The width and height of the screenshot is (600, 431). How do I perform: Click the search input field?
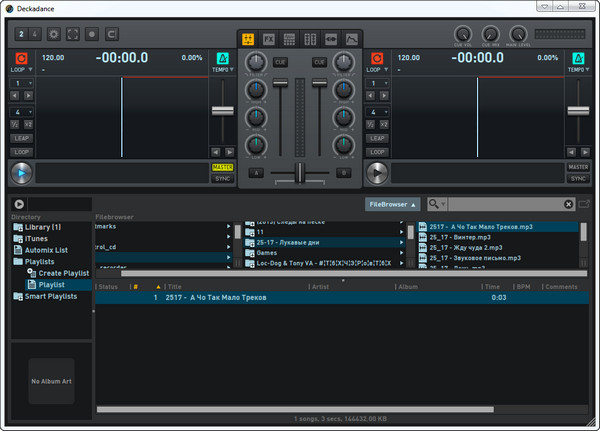point(505,204)
